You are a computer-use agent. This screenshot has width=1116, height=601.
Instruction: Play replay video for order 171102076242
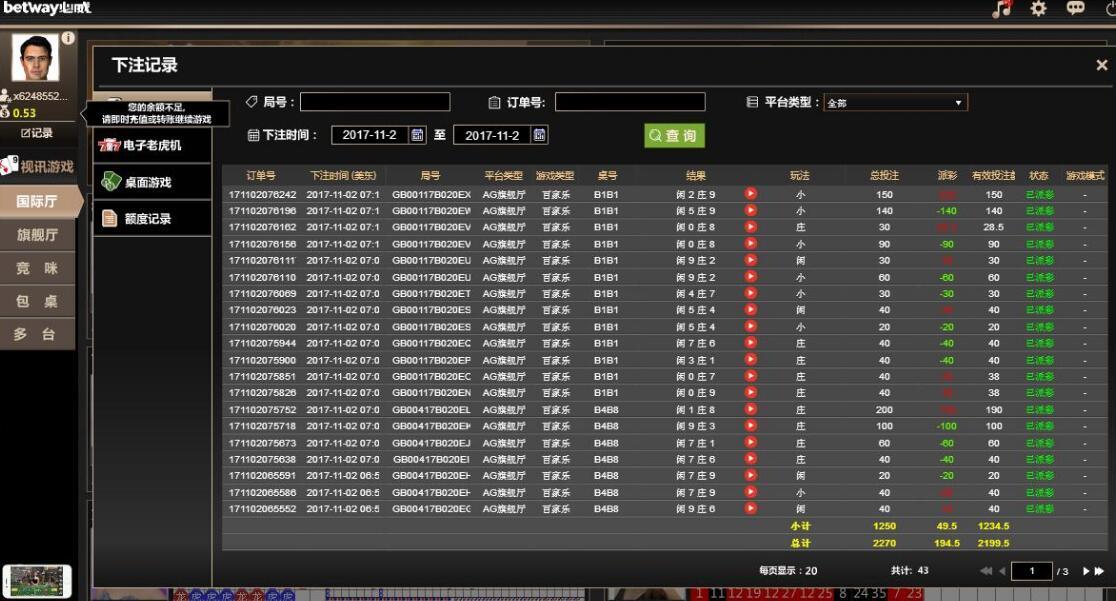[x=750, y=194]
